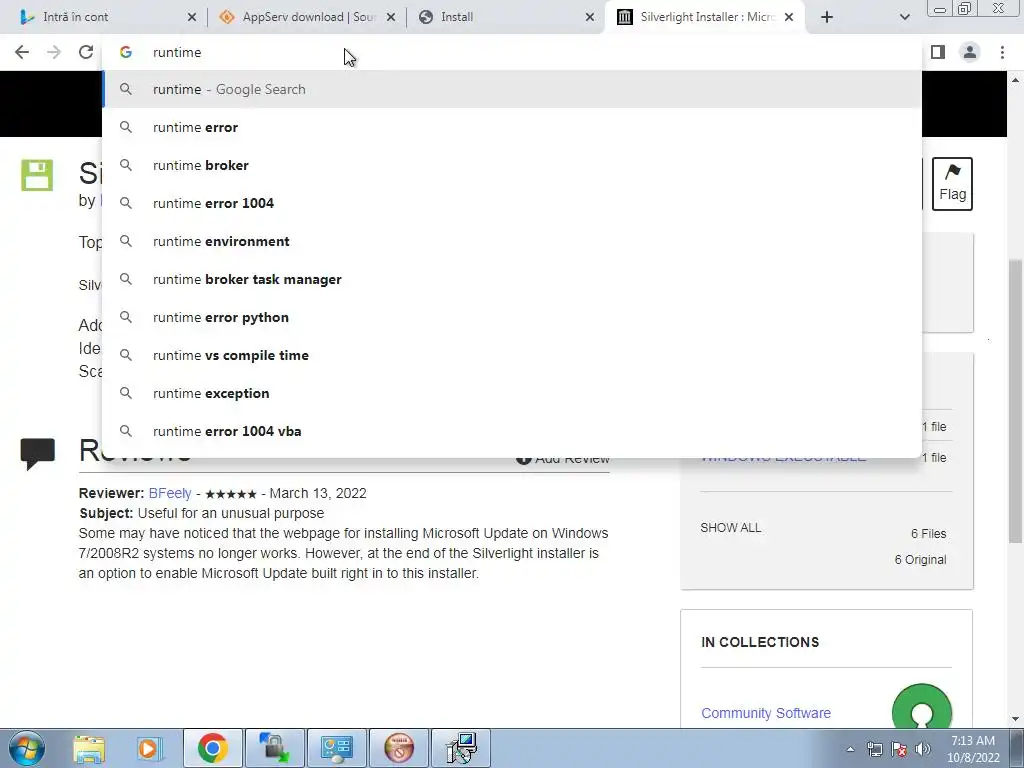Viewport: 1024px width, 768px height.
Task: Click the '6 Original' files text
Action: coord(920,560)
